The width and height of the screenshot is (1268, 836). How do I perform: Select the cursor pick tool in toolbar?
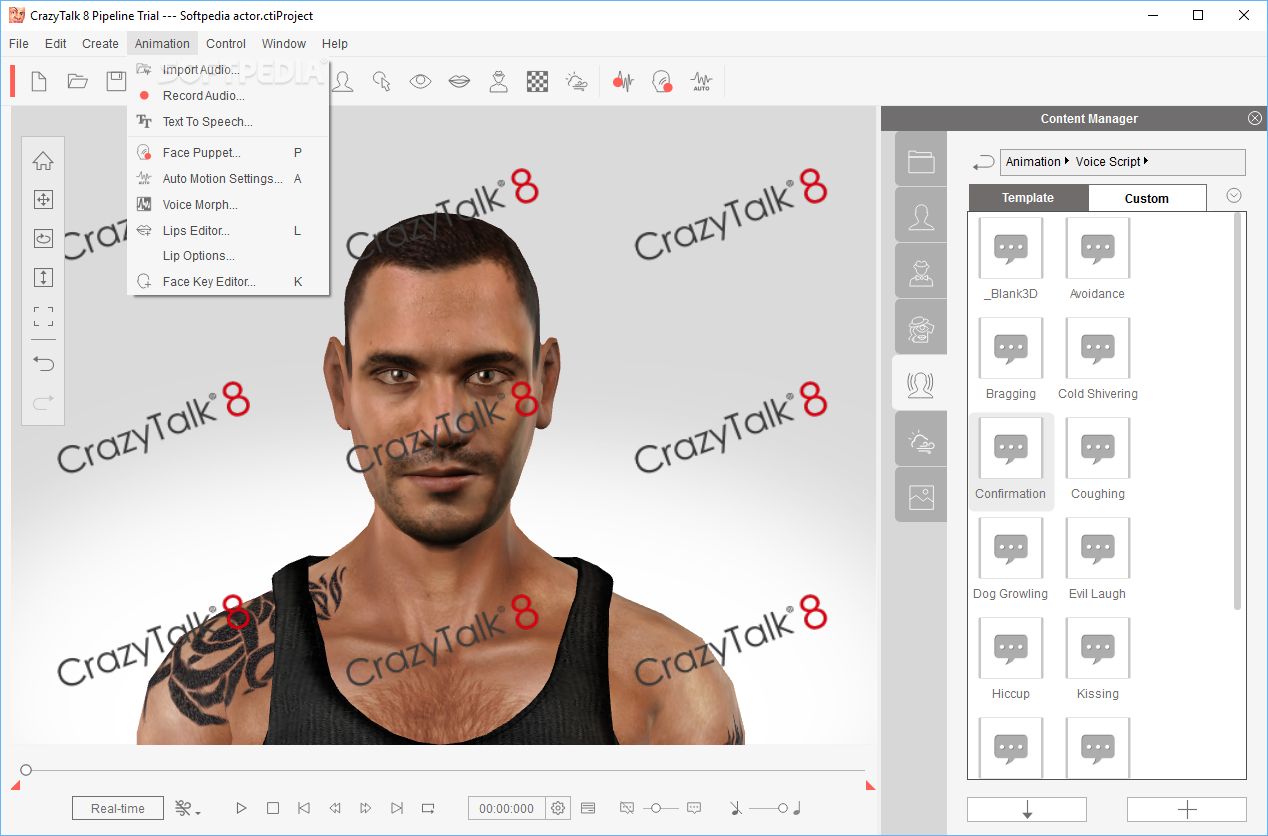pyautogui.click(x=381, y=82)
